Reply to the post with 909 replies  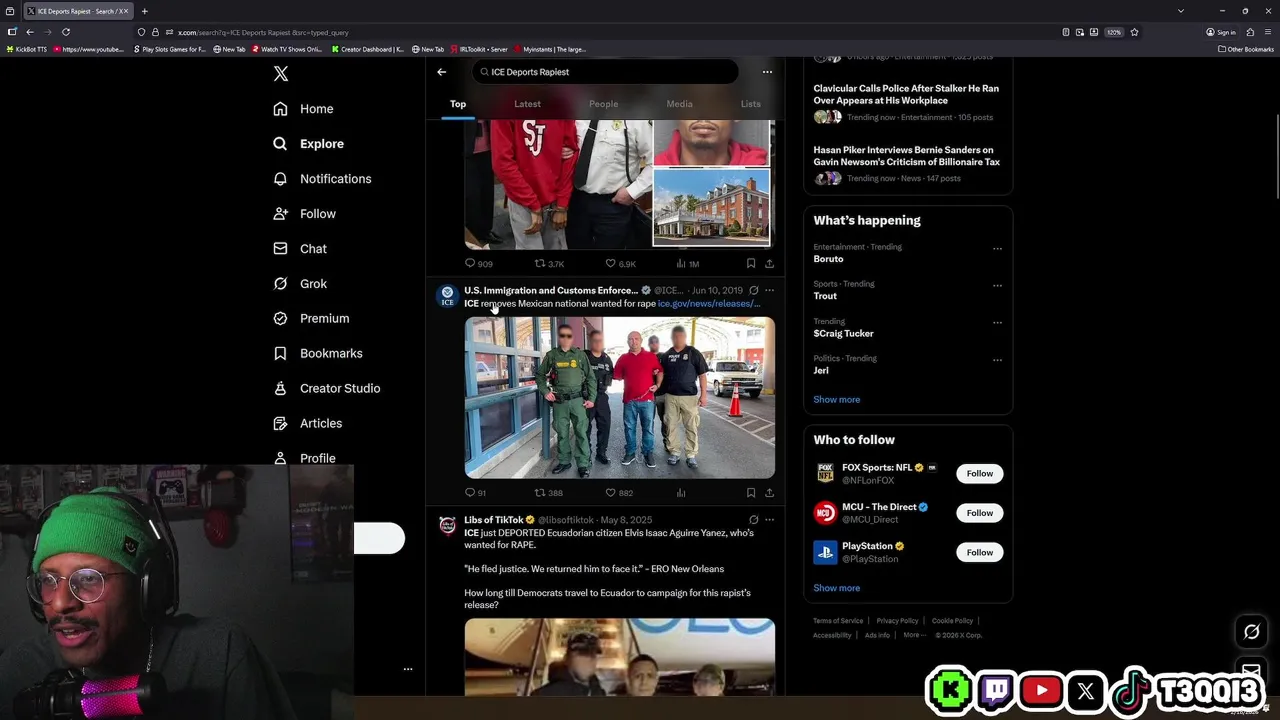click(x=478, y=264)
